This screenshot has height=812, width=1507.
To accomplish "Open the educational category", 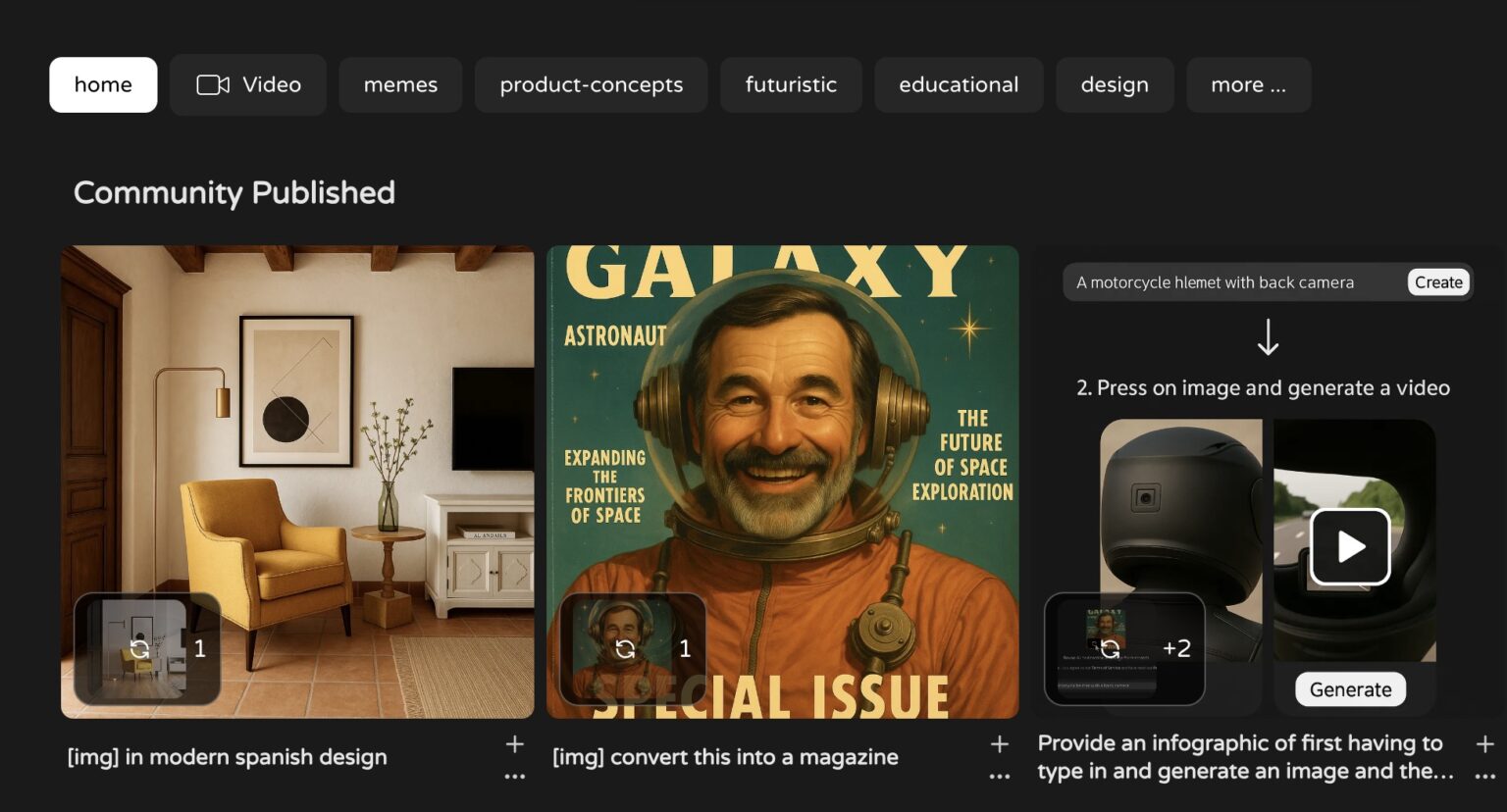I will 959,84.
